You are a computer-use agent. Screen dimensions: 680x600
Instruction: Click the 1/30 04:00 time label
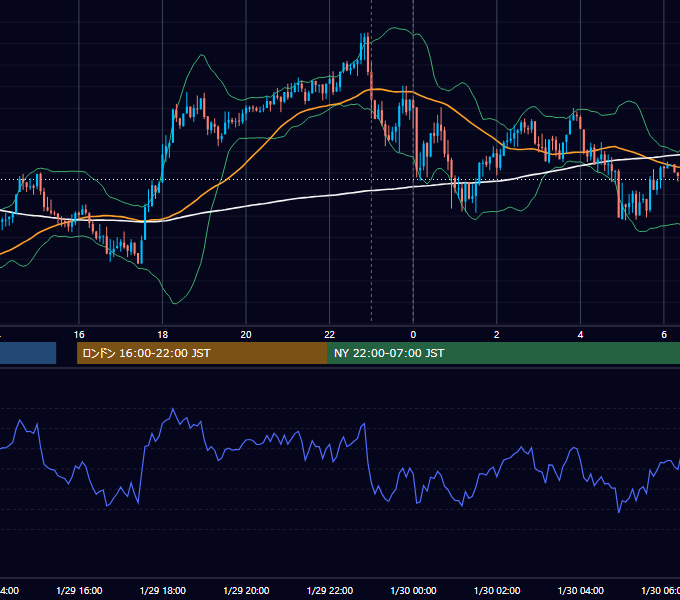click(581, 590)
